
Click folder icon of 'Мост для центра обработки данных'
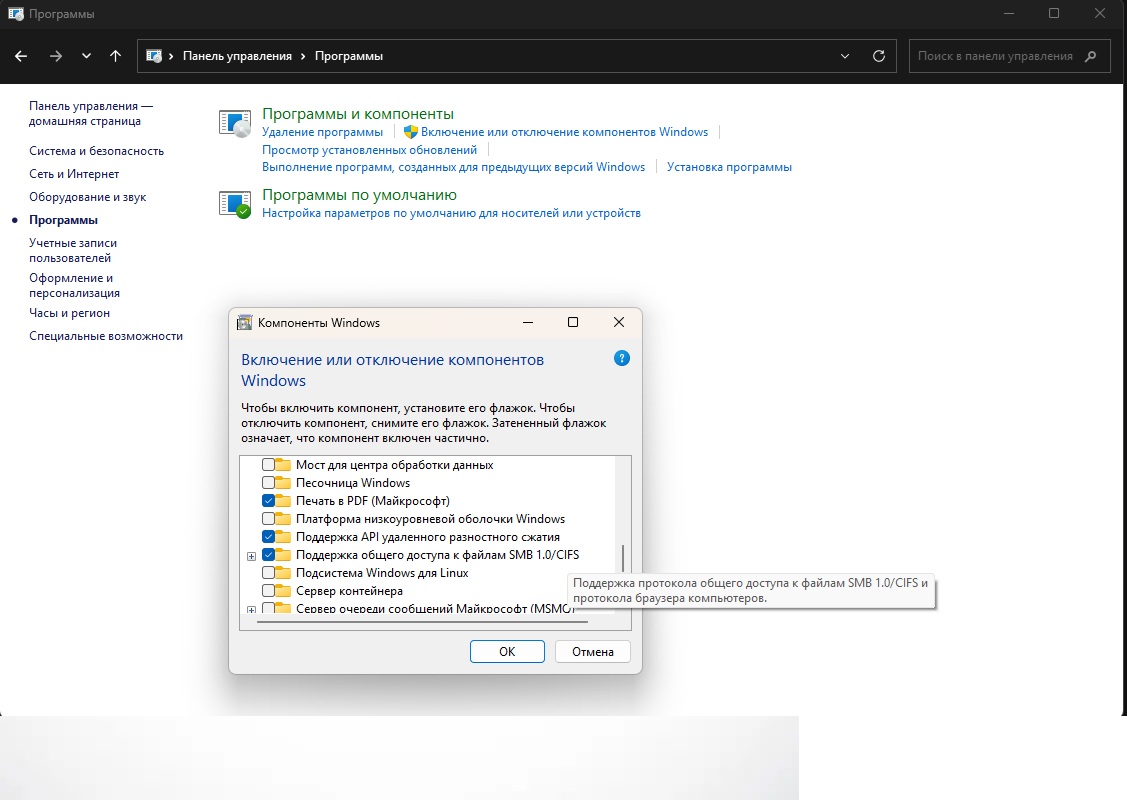[283, 465]
